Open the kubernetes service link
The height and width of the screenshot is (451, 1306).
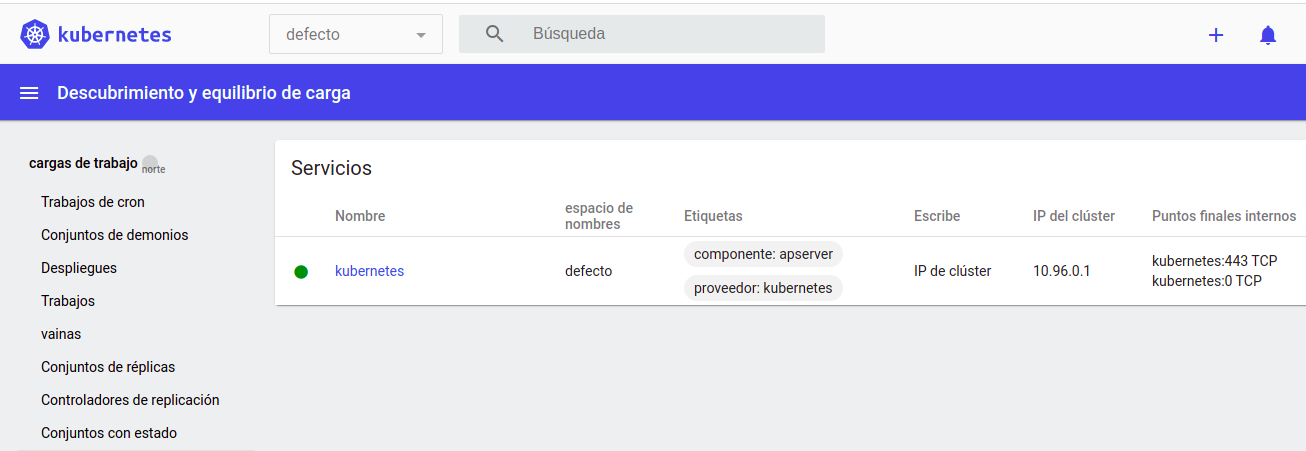pos(369,271)
